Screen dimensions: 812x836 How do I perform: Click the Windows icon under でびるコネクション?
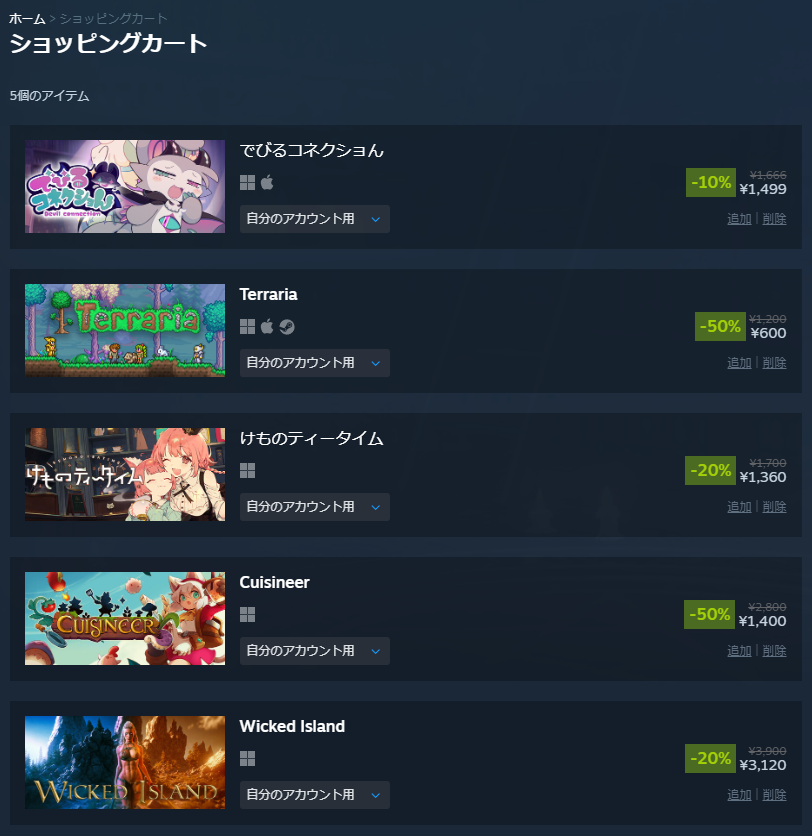(x=247, y=183)
